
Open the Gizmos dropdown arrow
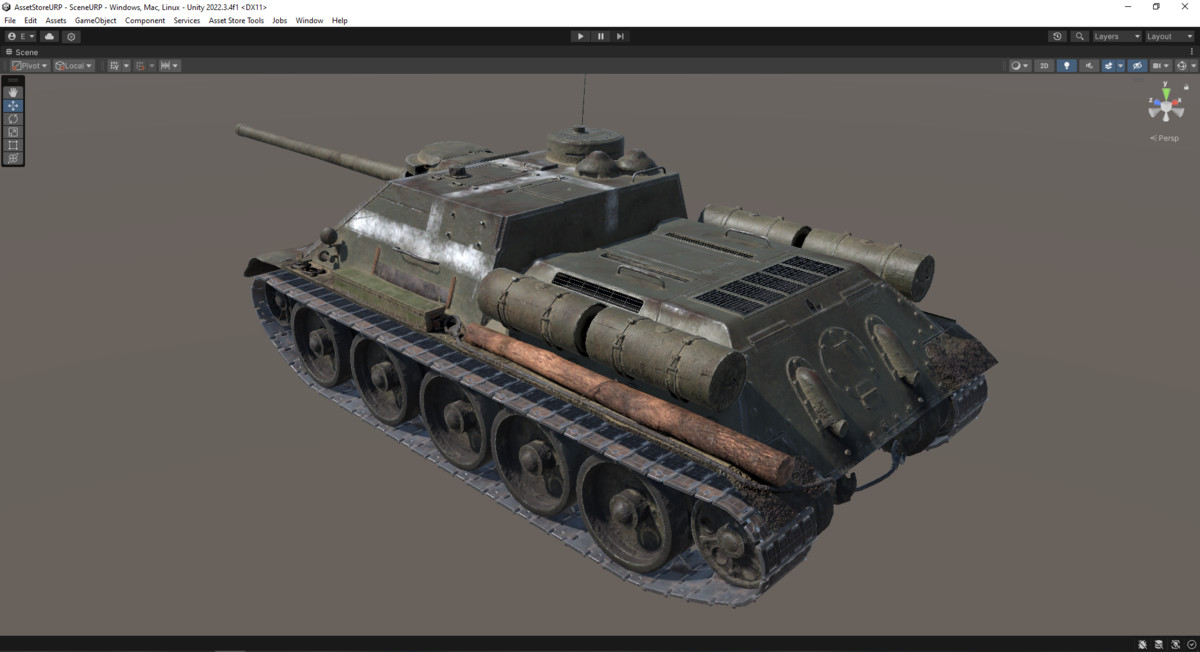pyautogui.click(x=1193, y=66)
